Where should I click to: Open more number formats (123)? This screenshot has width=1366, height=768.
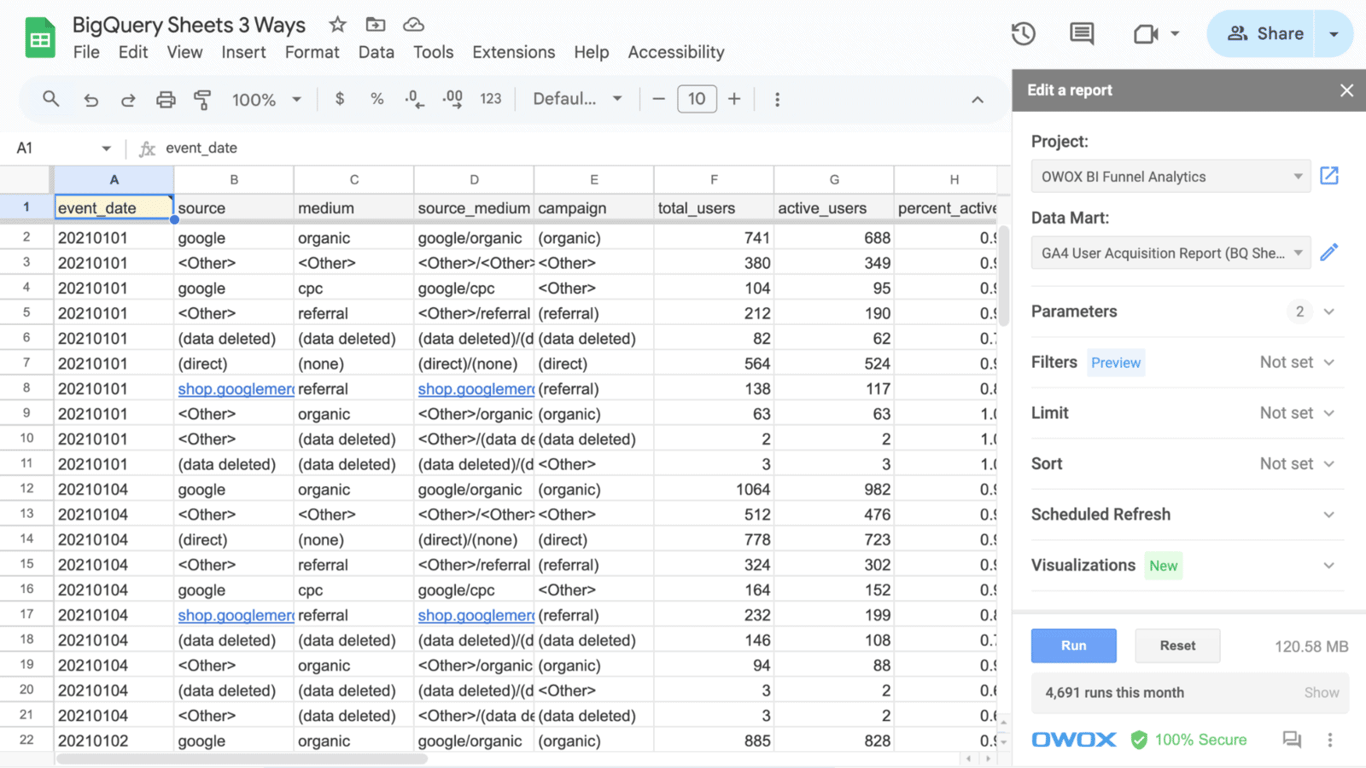pos(490,99)
